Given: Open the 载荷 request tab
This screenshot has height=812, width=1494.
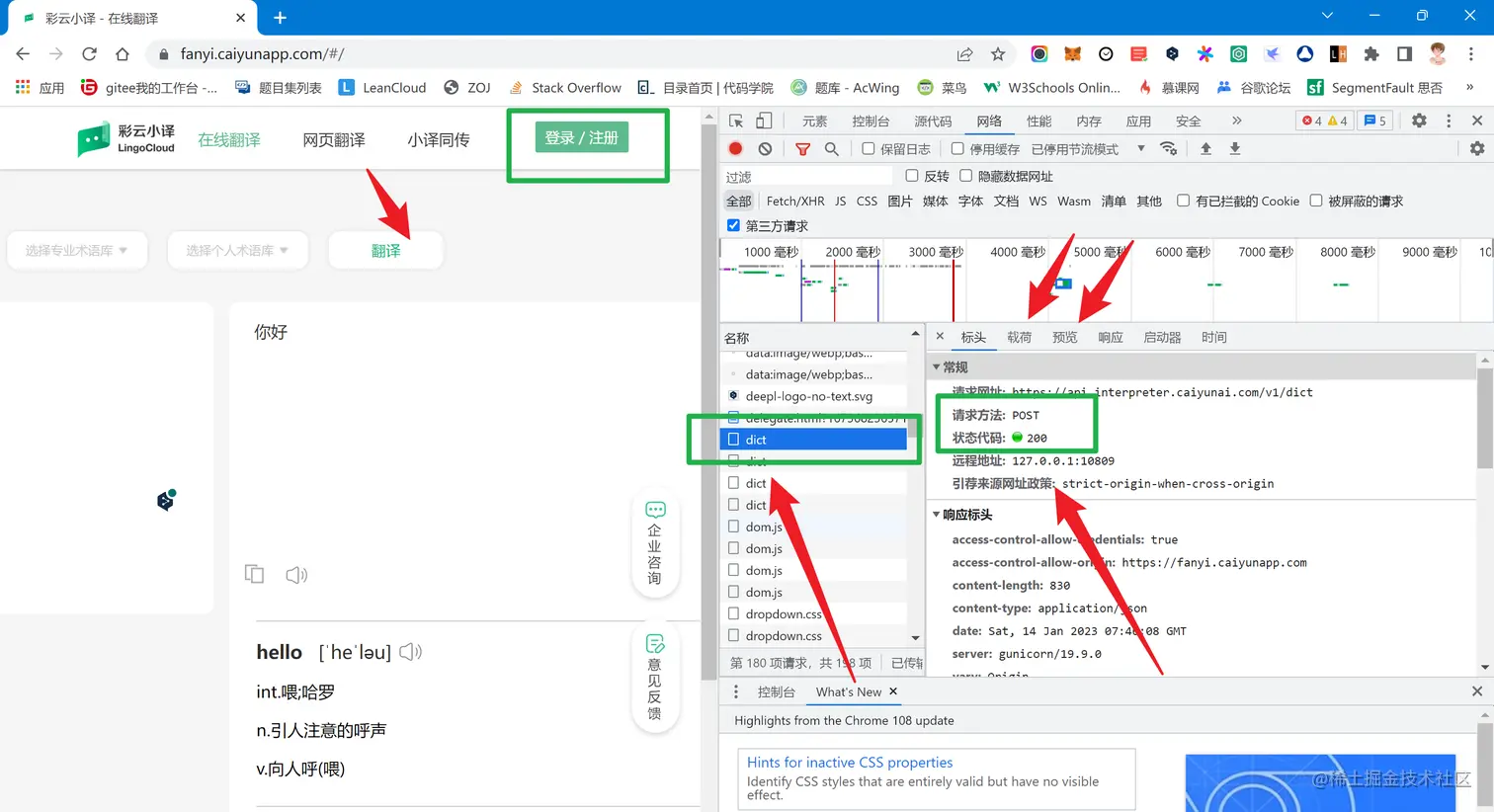Looking at the screenshot, I should tap(1020, 337).
